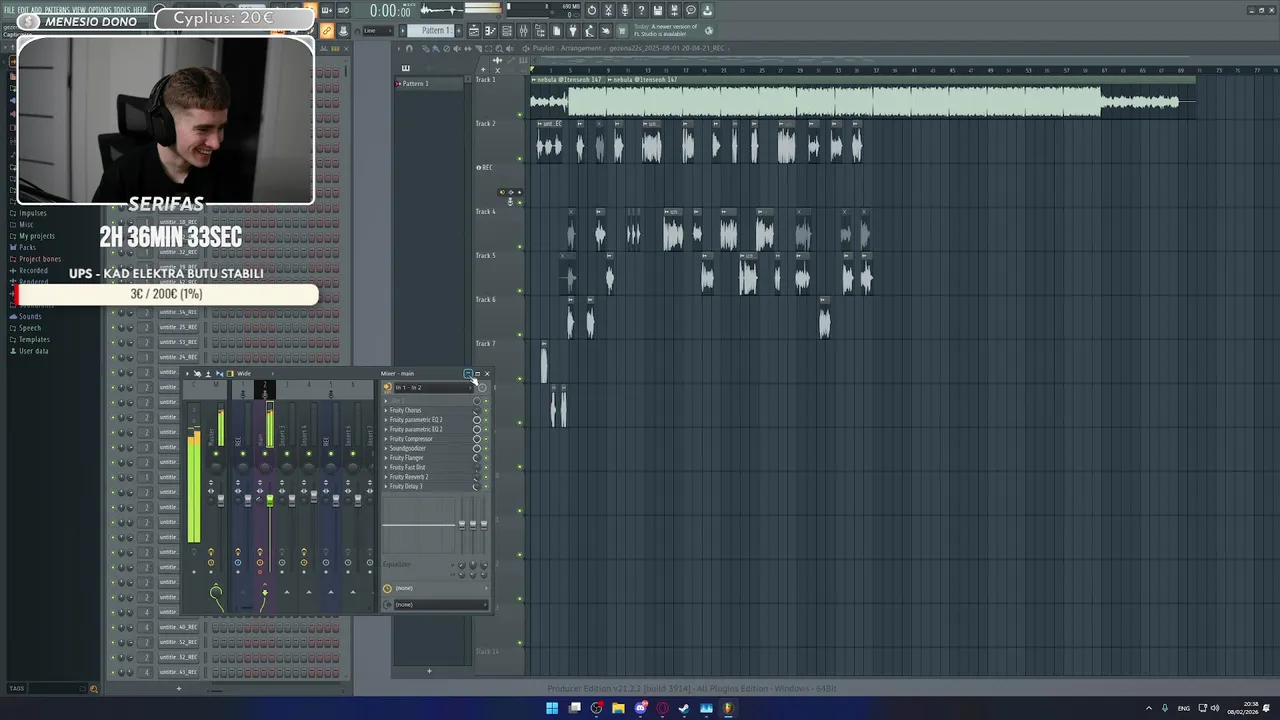Click the chat bubble icon in the toolbar
1280x720 pixels.
pyautogui.click(x=691, y=11)
